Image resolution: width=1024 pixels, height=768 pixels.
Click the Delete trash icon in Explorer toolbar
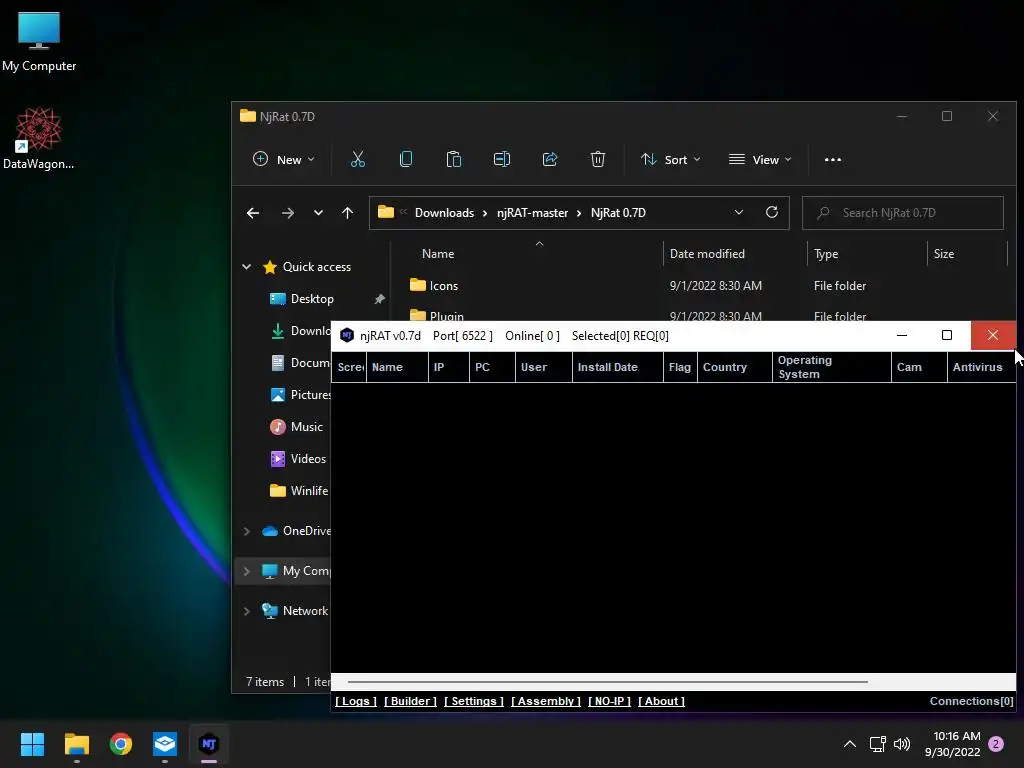[x=598, y=159]
